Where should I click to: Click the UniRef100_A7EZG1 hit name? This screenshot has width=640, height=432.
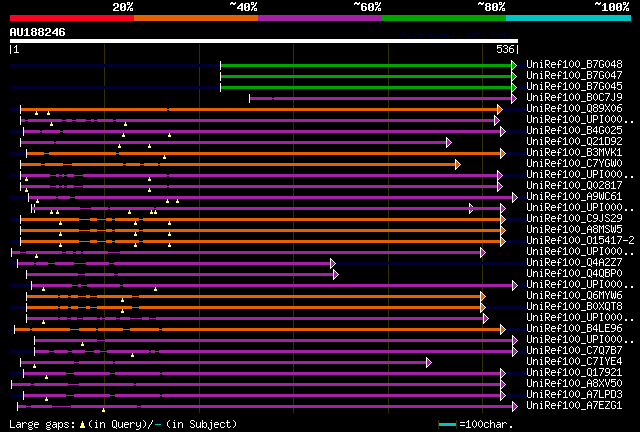tap(574, 406)
